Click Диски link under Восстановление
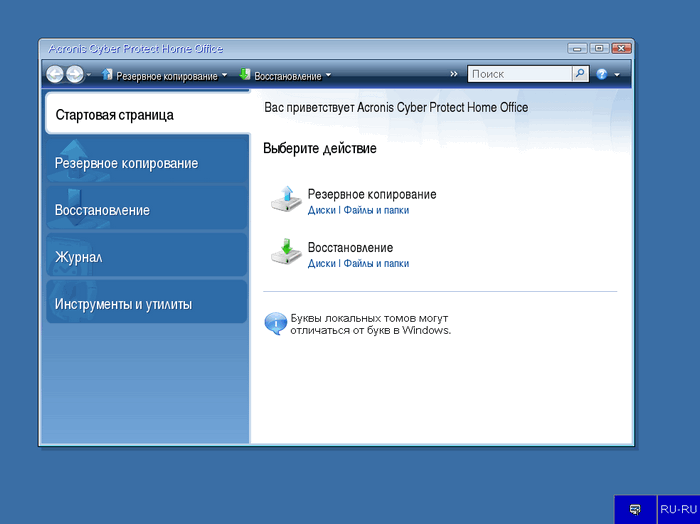 pos(321,263)
